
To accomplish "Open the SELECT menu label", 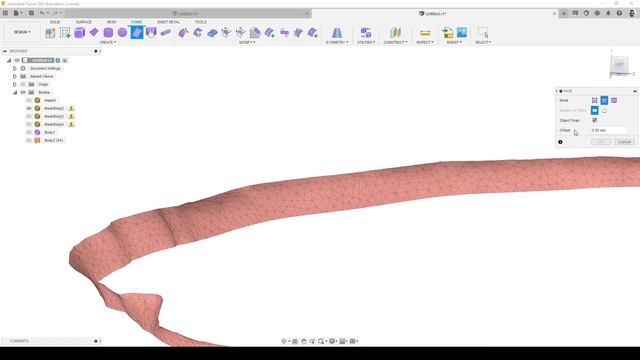I will coord(483,42).
